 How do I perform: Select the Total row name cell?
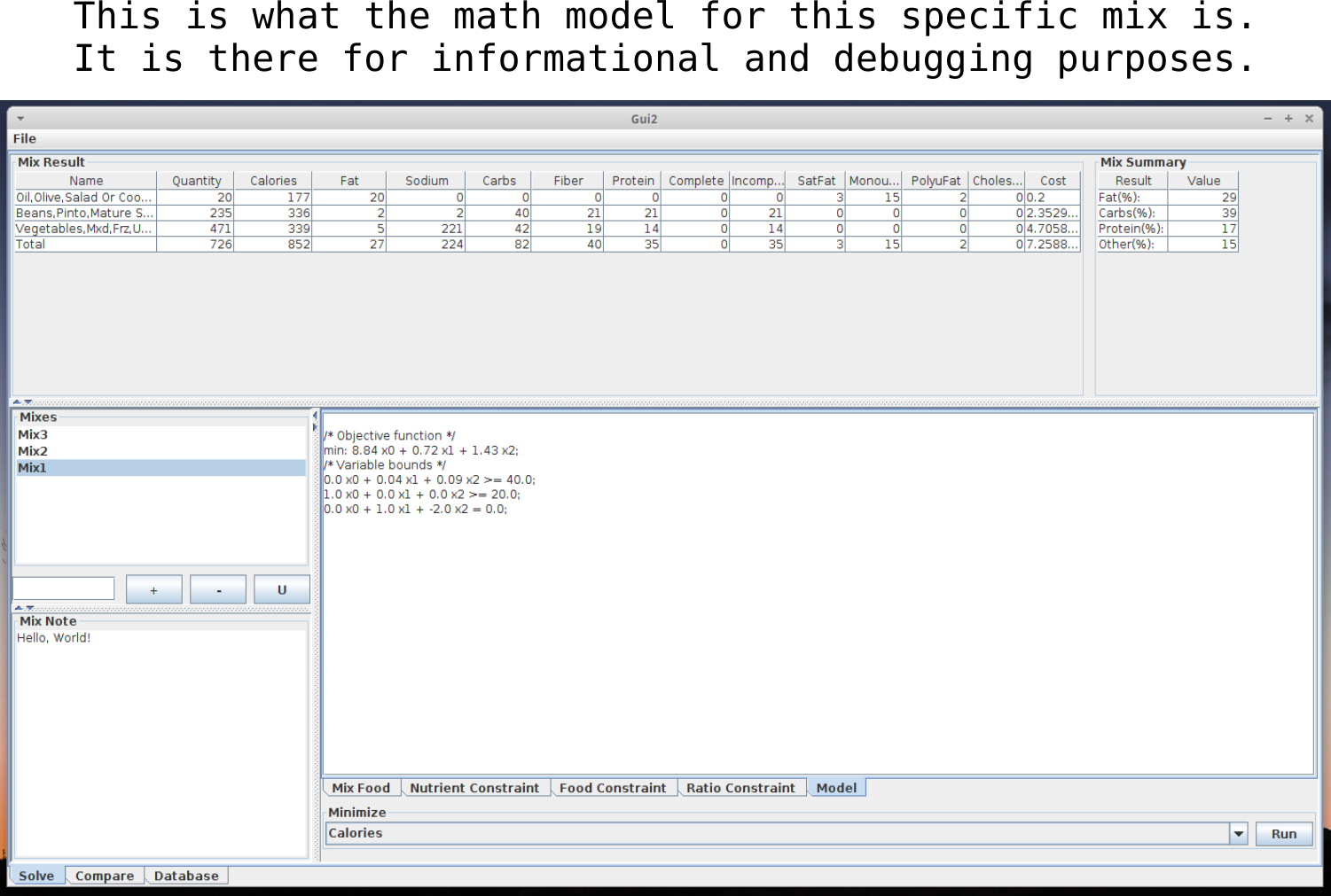point(84,245)
